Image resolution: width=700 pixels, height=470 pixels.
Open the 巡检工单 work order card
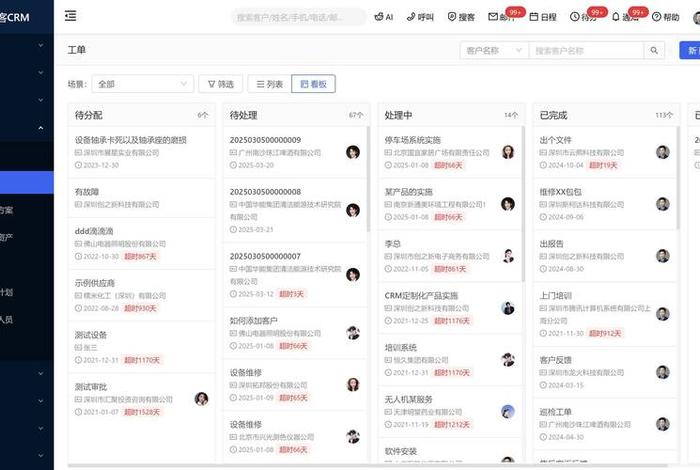click(x=605, y=424)
